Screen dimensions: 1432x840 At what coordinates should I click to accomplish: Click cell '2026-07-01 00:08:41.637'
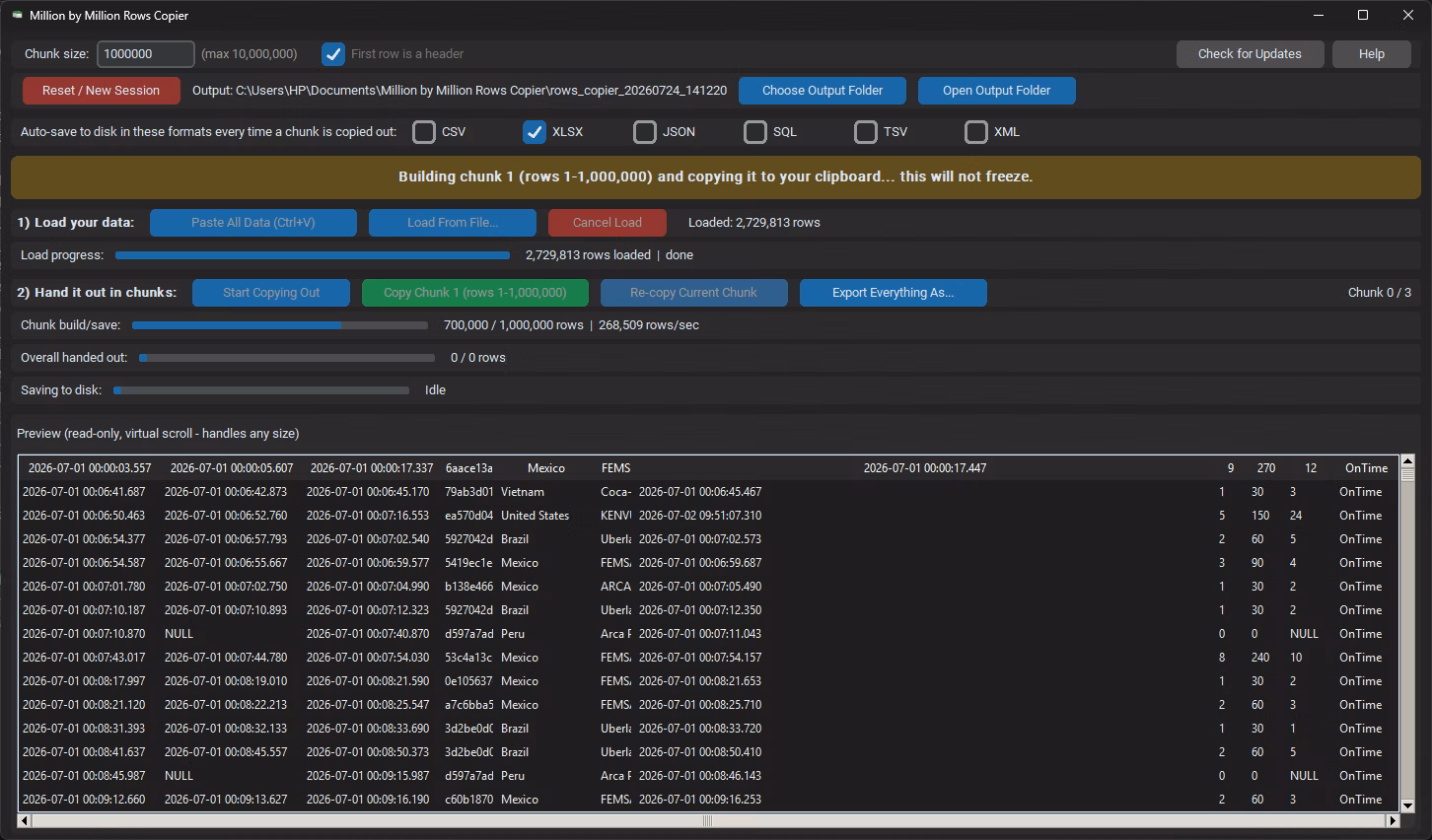[x=84, y=752]
